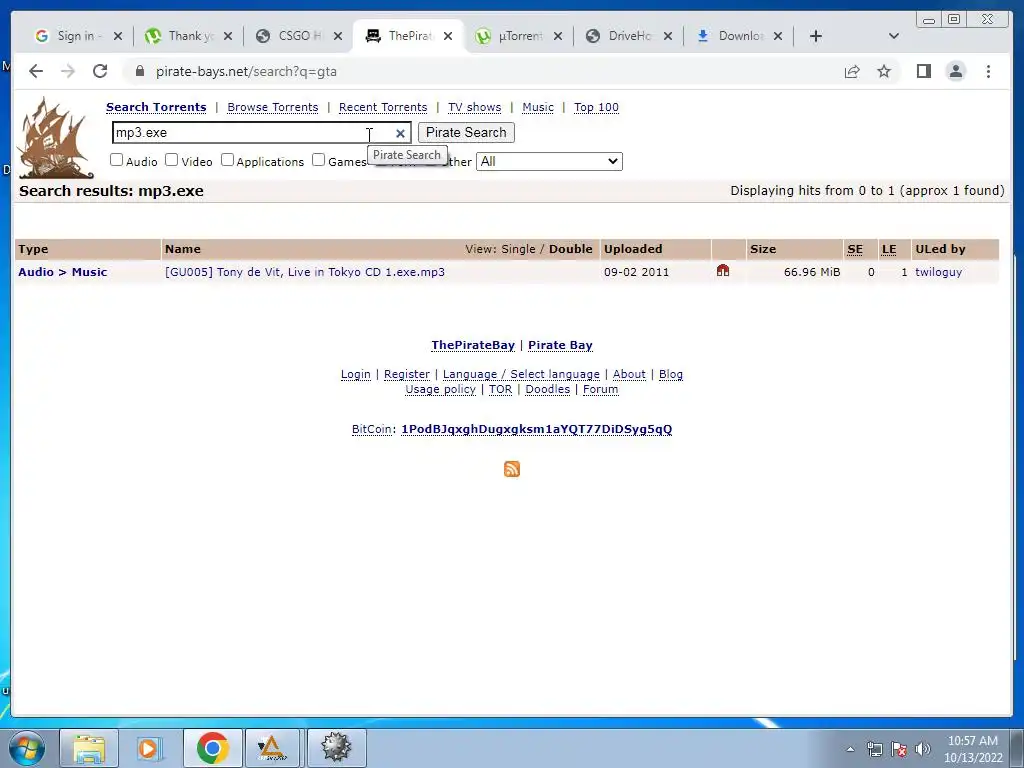The width and height of the screenshot is (1024, 768).
Task: Open the Usage policy link
Action: click(x=440, y=389)
